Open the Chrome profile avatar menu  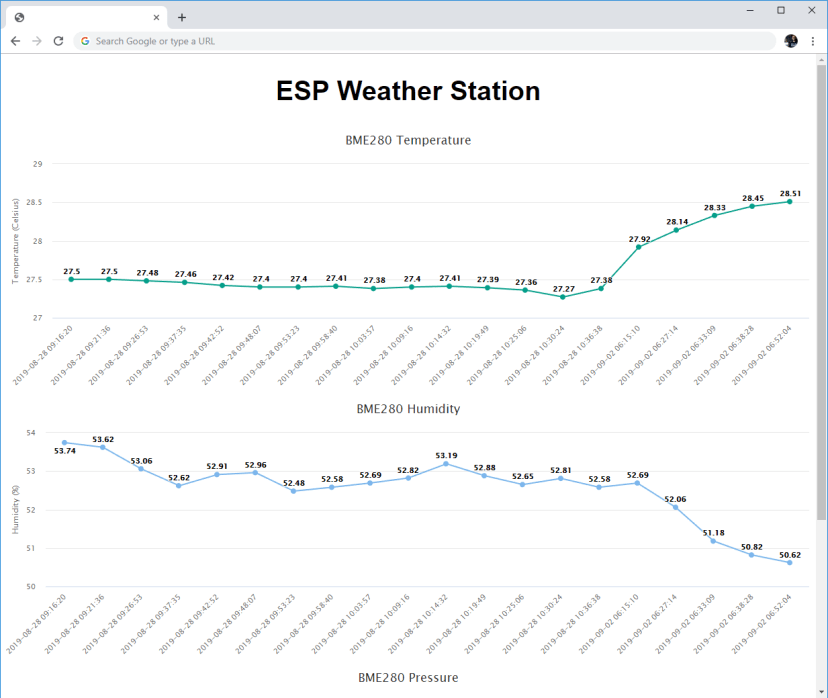click(x=790, y=41)
